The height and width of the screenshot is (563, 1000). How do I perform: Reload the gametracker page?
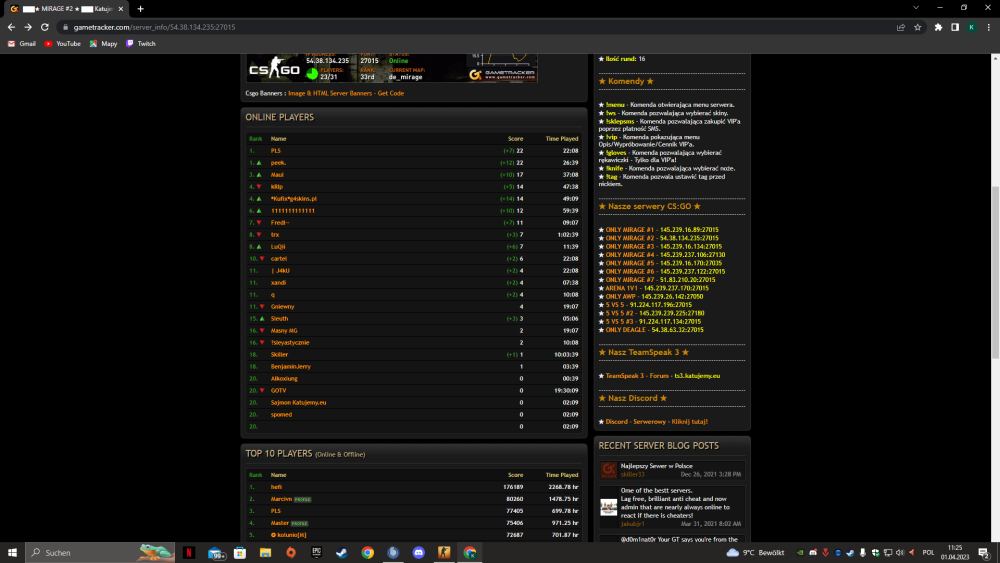[x=45, y=27]
